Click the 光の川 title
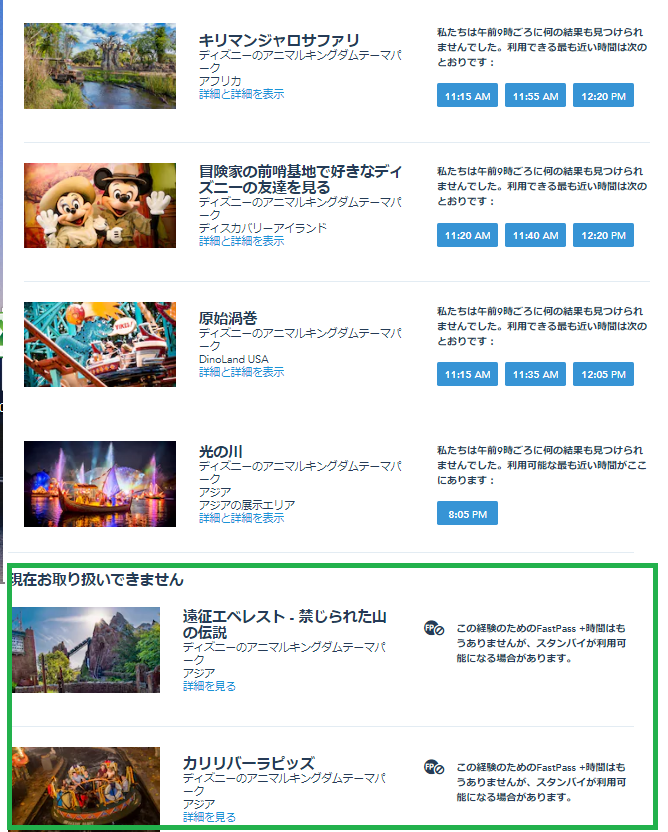Image resolution: width=668 pixels, height=832 pixels. pos(221,452)
